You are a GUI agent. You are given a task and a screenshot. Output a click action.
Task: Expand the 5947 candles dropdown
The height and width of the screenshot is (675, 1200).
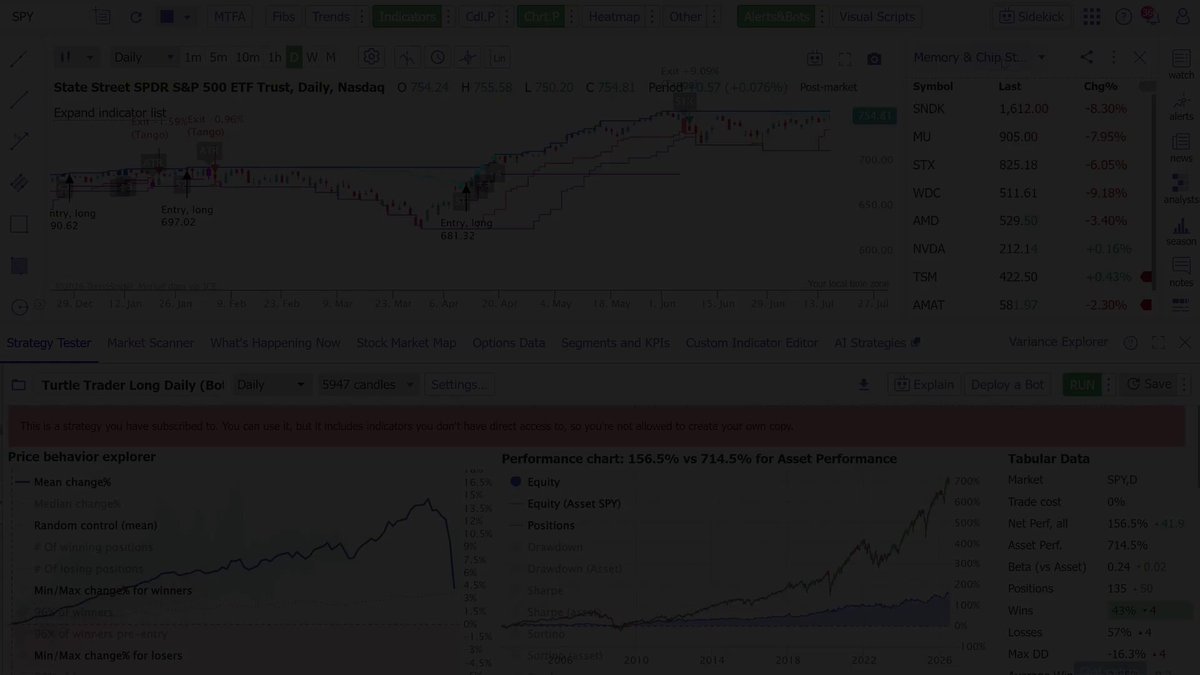pyautogui.click(x=369, y=384)
